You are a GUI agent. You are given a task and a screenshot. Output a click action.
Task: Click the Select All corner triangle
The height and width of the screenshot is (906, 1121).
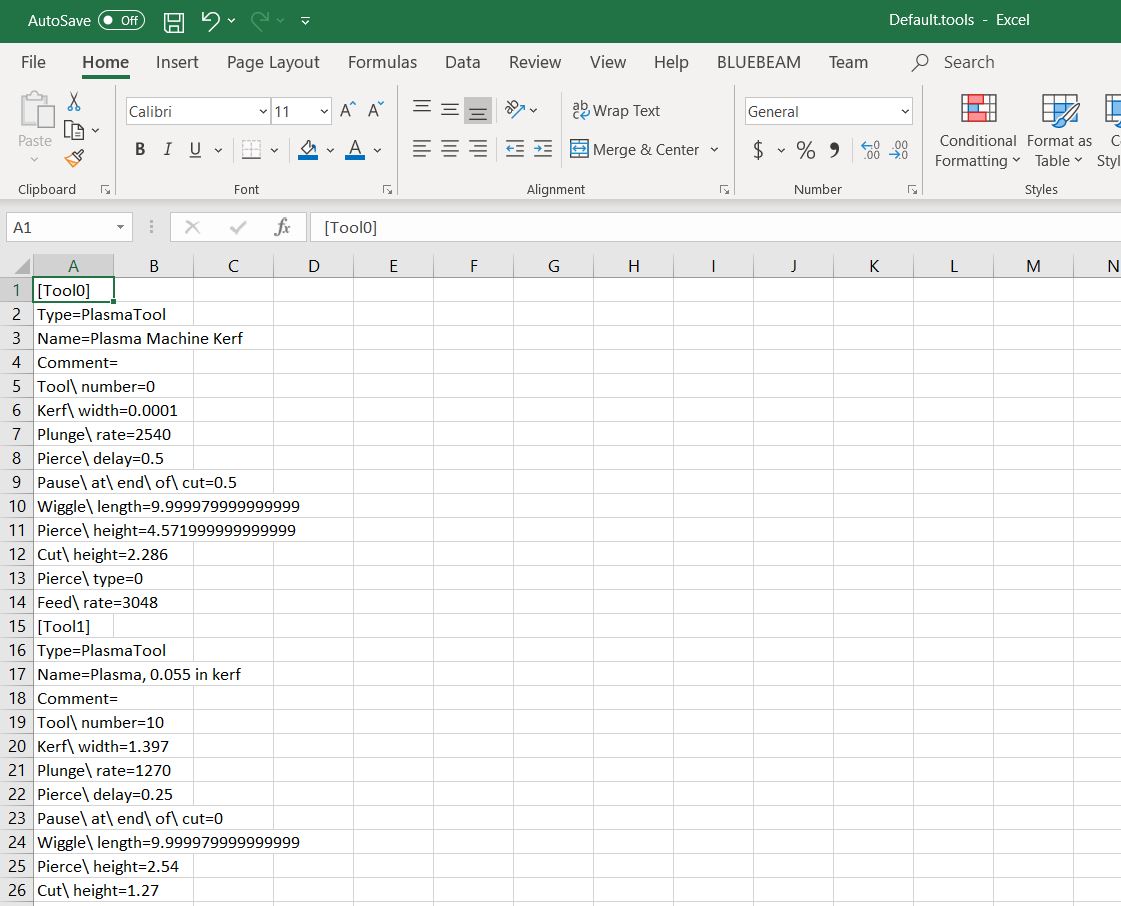22,267
